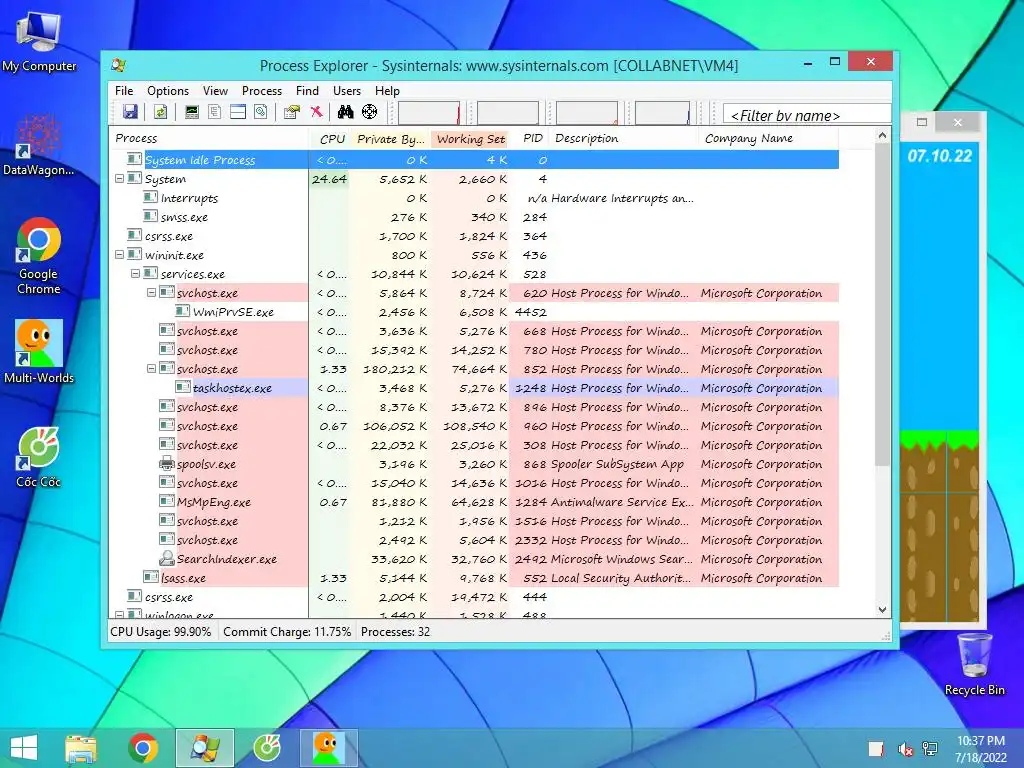Select the WmiPrvSE.exe process
The width and height of the screenshot is (1024, 768).
click(x=474, y=312)
